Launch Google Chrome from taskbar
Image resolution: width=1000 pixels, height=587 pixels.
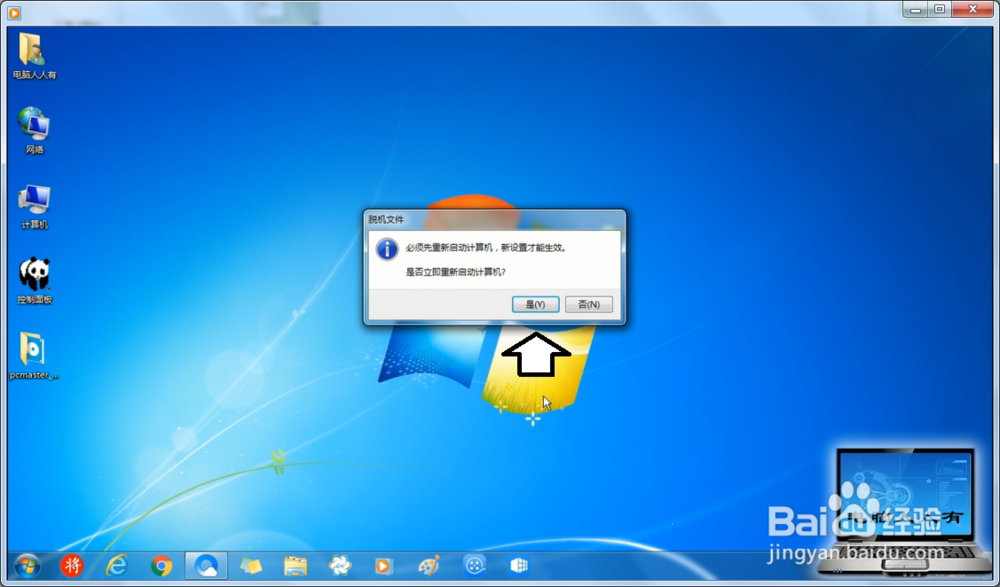pos(161,566)
